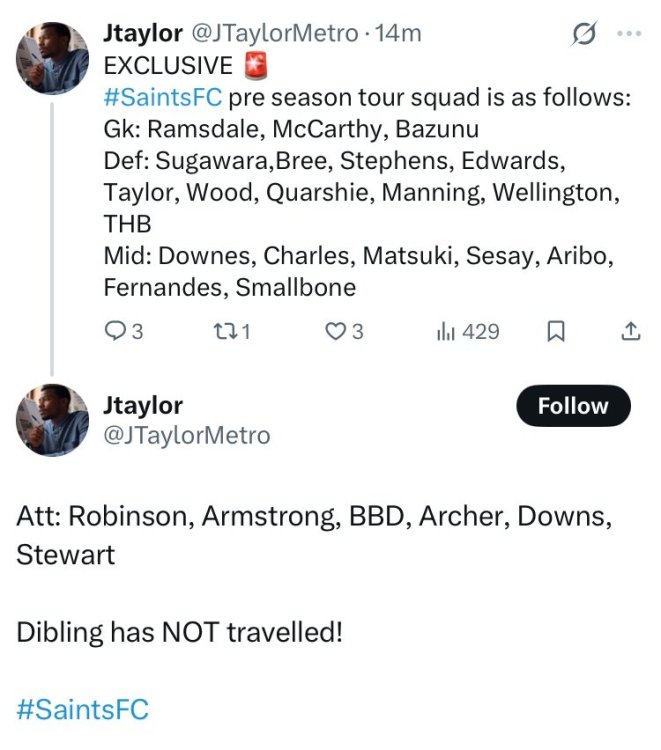The image size is (661, 750).
Task: Click the bold Jtaylor name beside the Follow button
Action: point(143,405)
